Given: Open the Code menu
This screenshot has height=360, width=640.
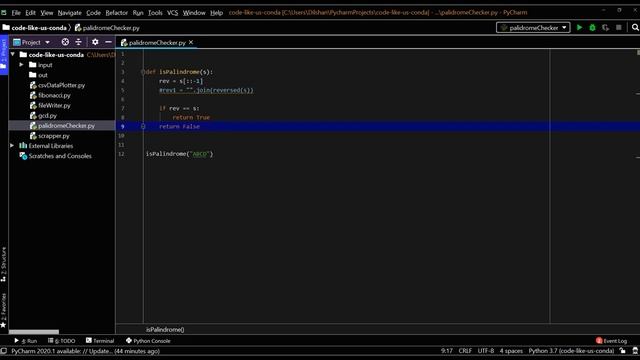Looking at the screenshot, I should click(x=93, y=13).
